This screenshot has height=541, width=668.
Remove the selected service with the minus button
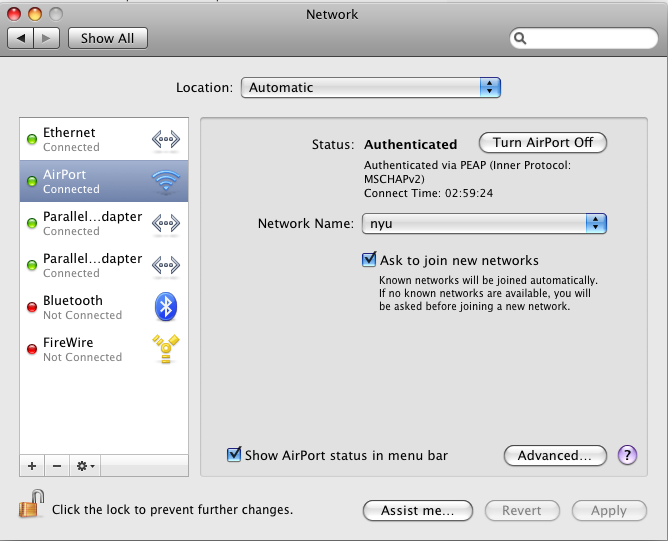[57, 466]
